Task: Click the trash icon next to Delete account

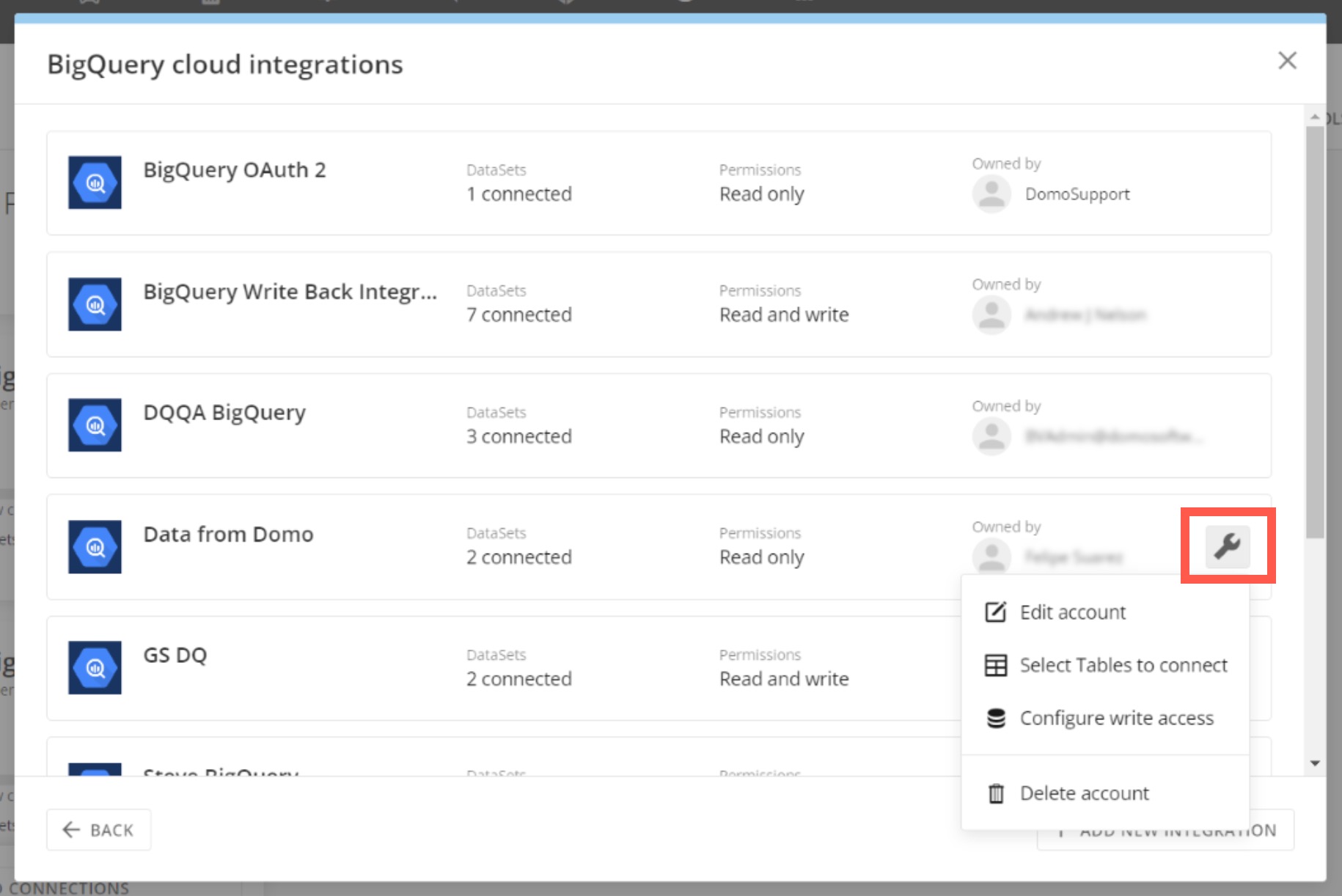Action: (x=994, y=793)
